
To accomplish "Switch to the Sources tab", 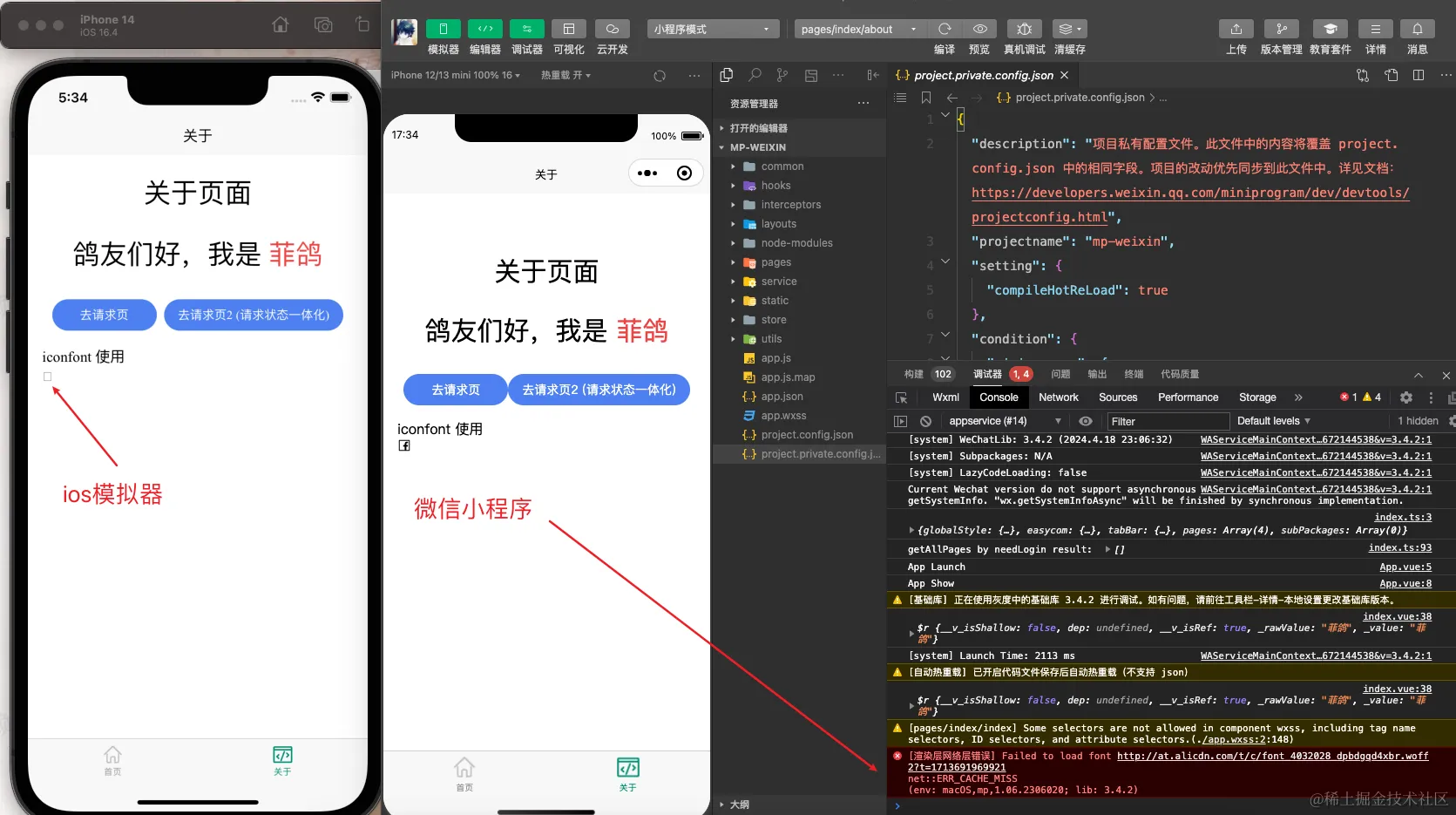I will 1117,397.
